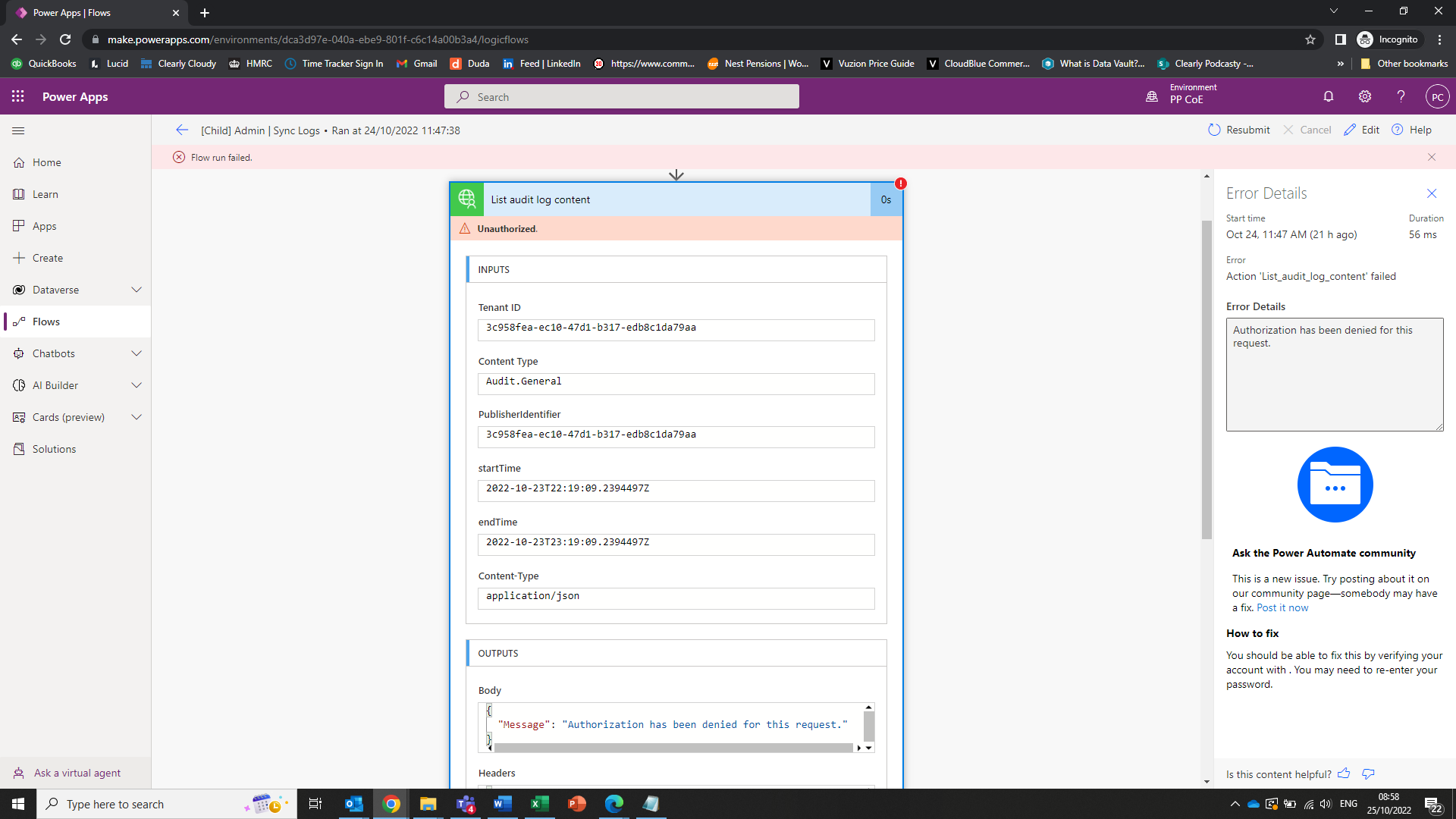This screenshot has height=819, width=1456.
Task: Click the Help button in the run toolbar
Action: point(1411,130)
